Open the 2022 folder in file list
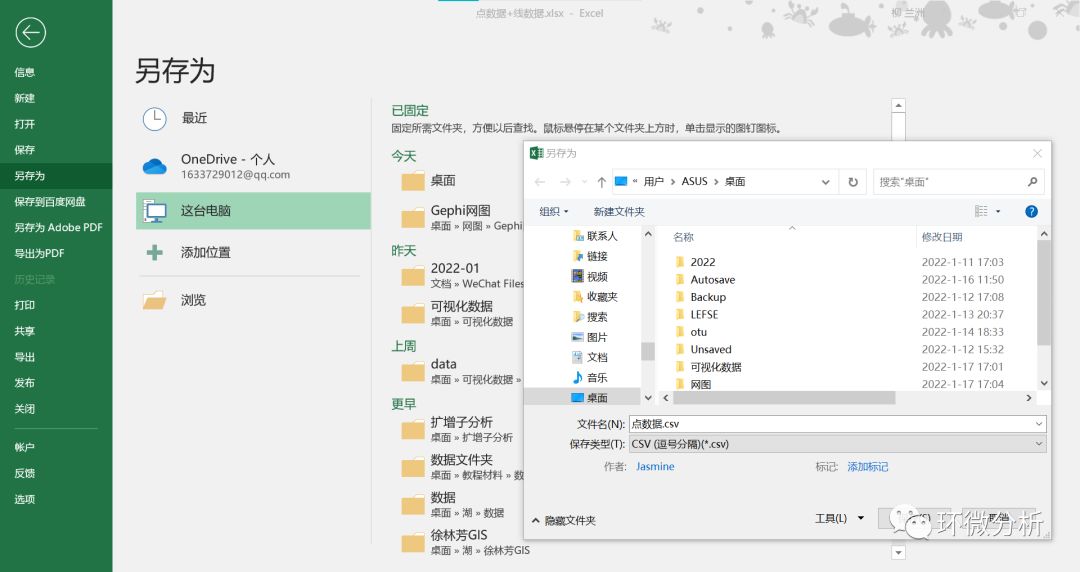The image size is (1080, 572). [x=703, y=262]
